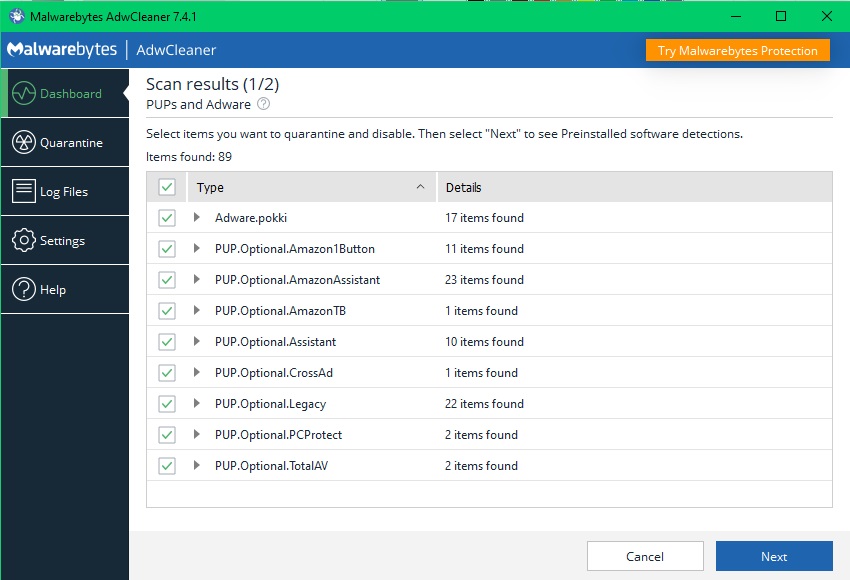Screen dimensions: 850x580
Task: Expand the PUP.Optional.Legacy row
Action: click(197, 403)
